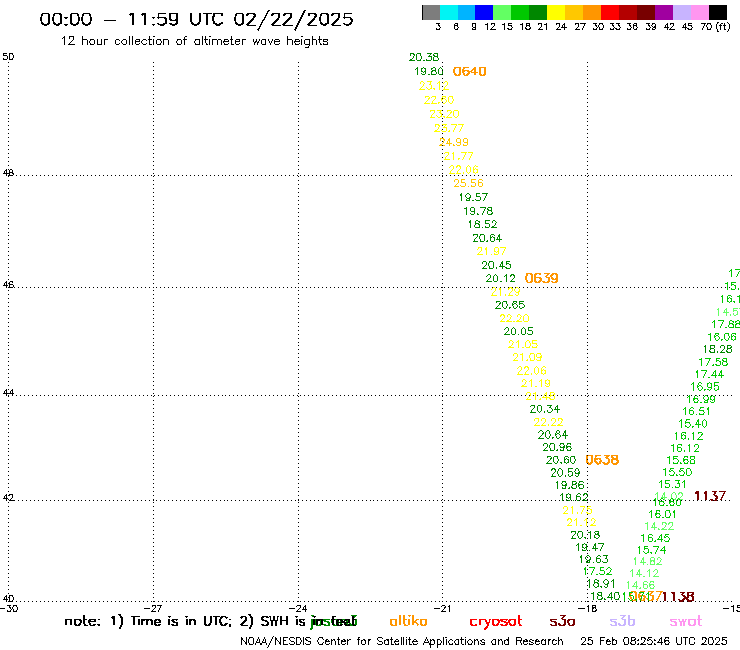Click the s3a satellite legend label
Image resolution: width=740 pixels, height=650 pixels.
click(x=562, y=621)
